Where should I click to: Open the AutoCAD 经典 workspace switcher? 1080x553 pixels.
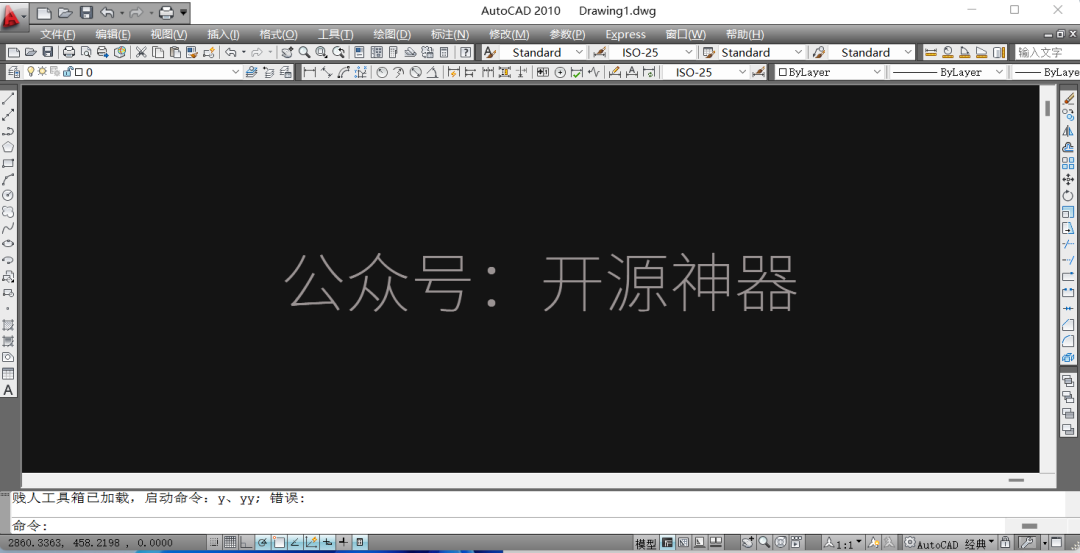(x=951, y=543)
